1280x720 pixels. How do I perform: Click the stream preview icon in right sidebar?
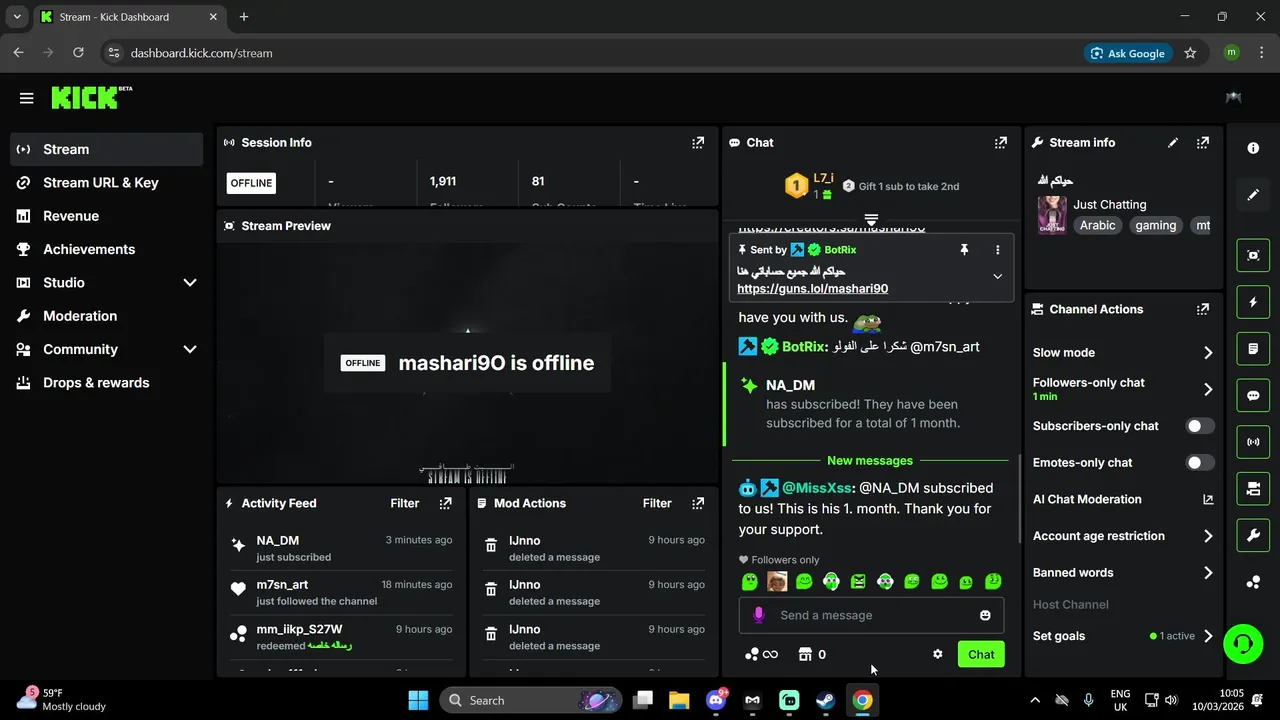click(1253, 255)
